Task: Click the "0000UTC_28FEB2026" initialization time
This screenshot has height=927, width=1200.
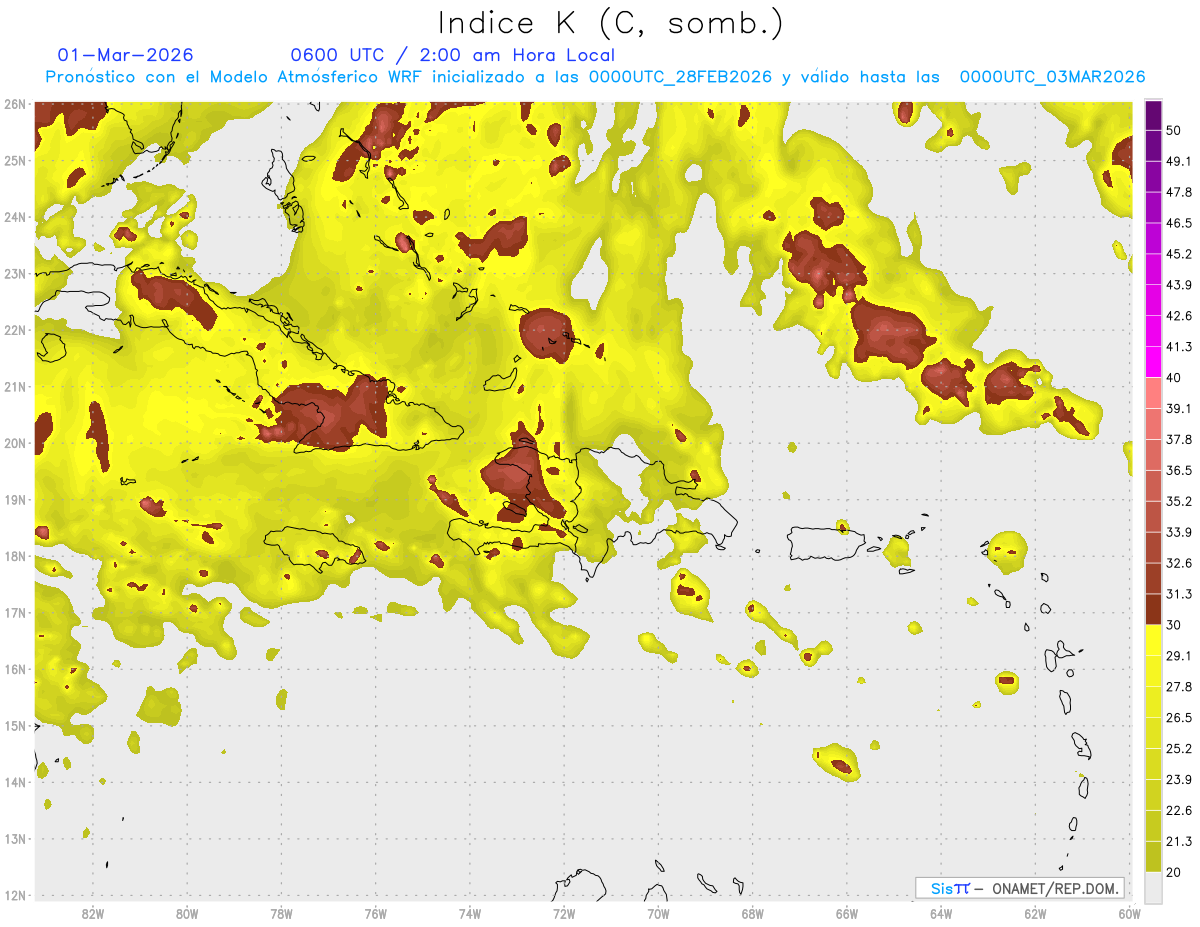Action: [x=680, y=77]
